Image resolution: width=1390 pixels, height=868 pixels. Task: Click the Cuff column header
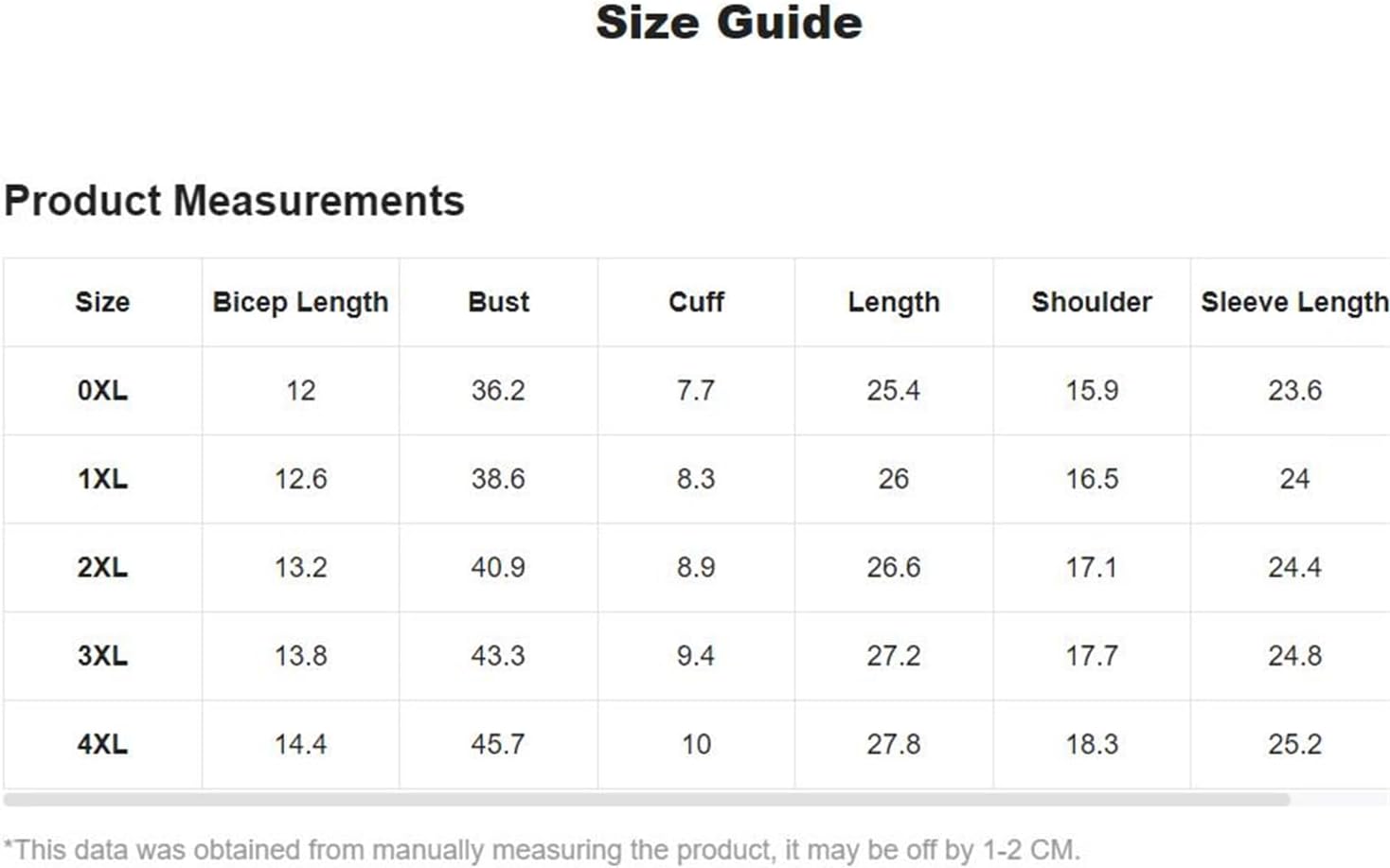click(x=696, y=302)
